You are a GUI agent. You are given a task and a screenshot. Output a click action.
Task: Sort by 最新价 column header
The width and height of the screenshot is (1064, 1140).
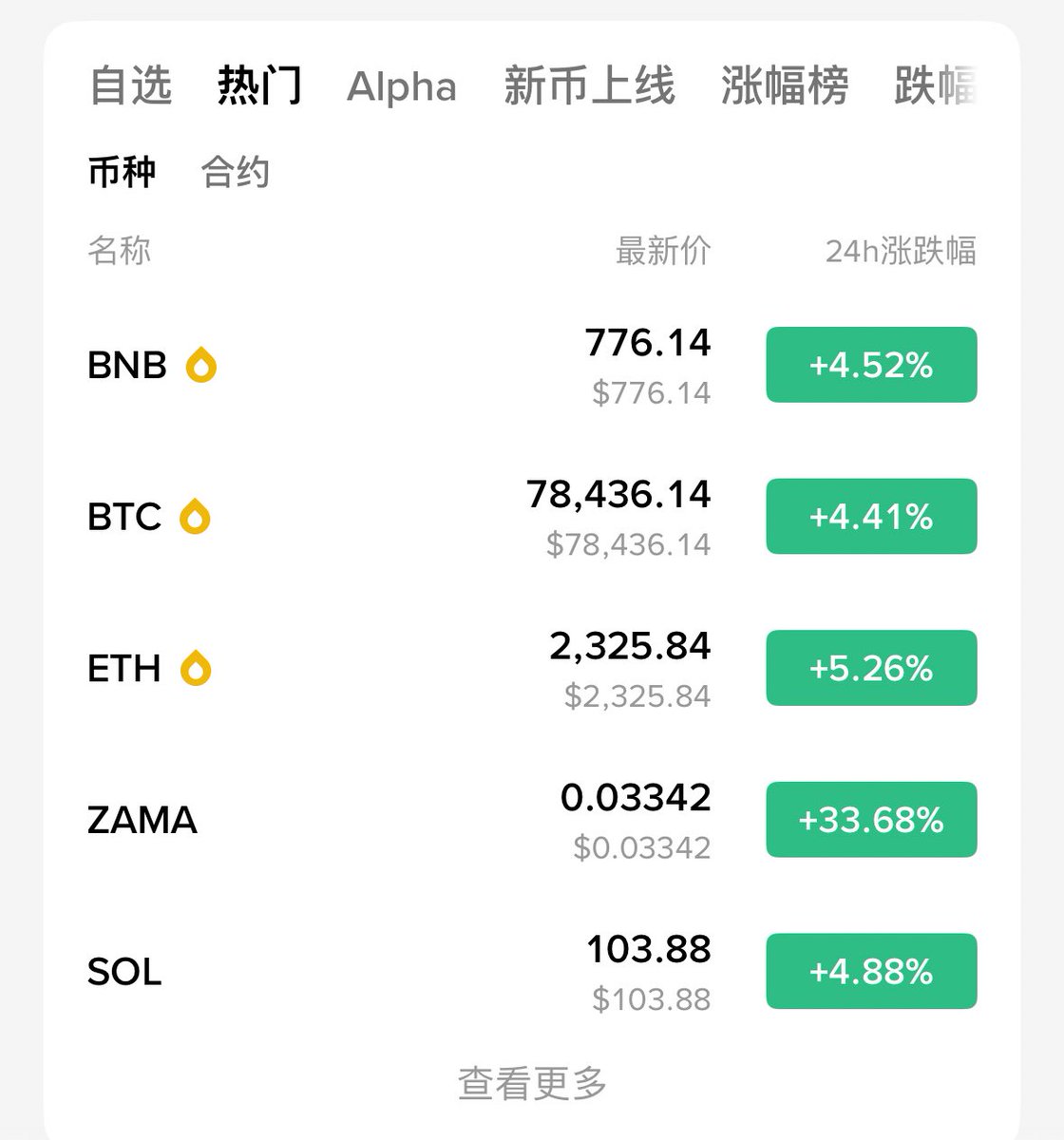click(662, 252)
